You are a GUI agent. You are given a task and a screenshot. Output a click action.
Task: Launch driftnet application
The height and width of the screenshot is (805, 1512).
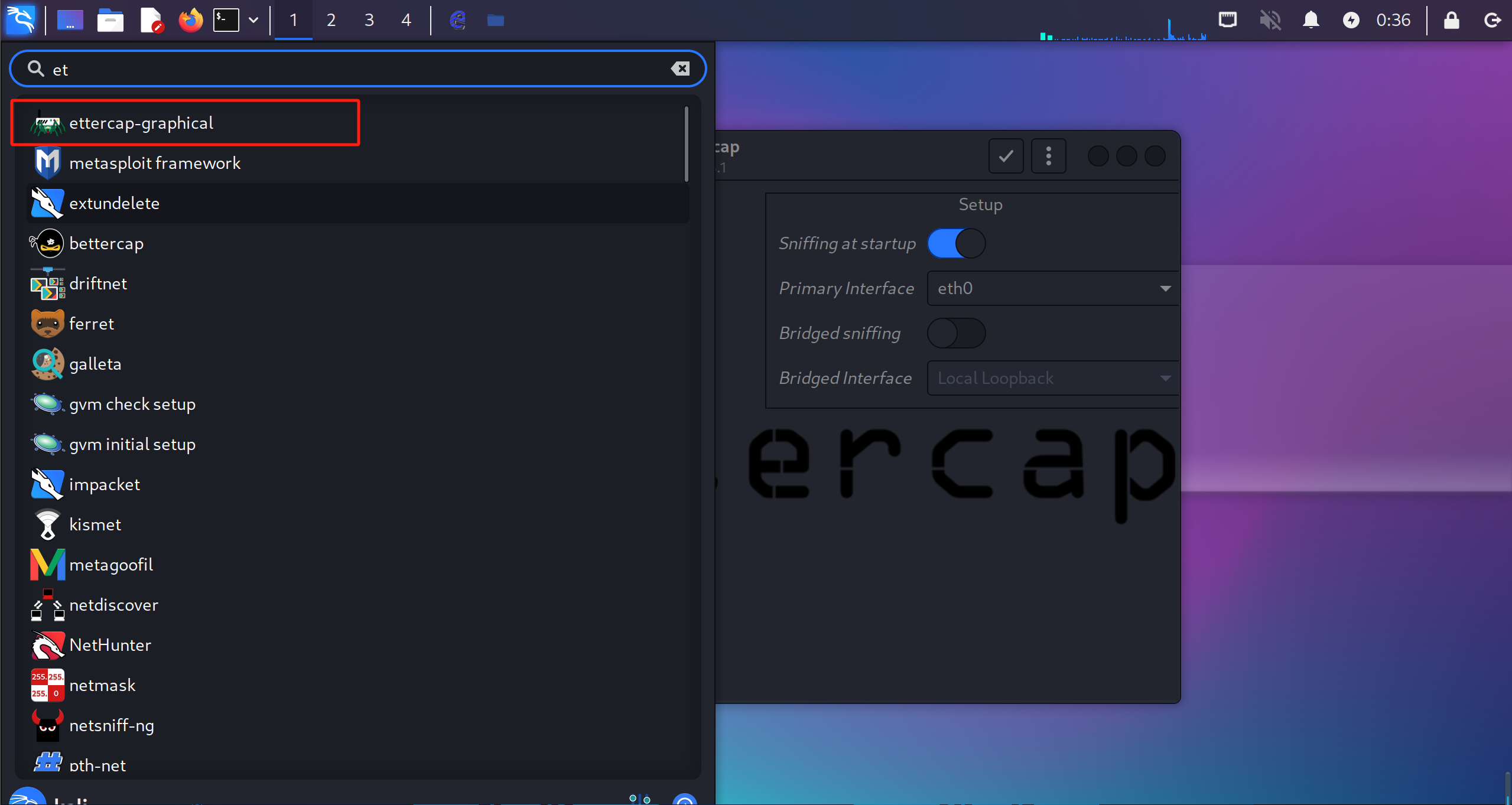click(98, 283)
